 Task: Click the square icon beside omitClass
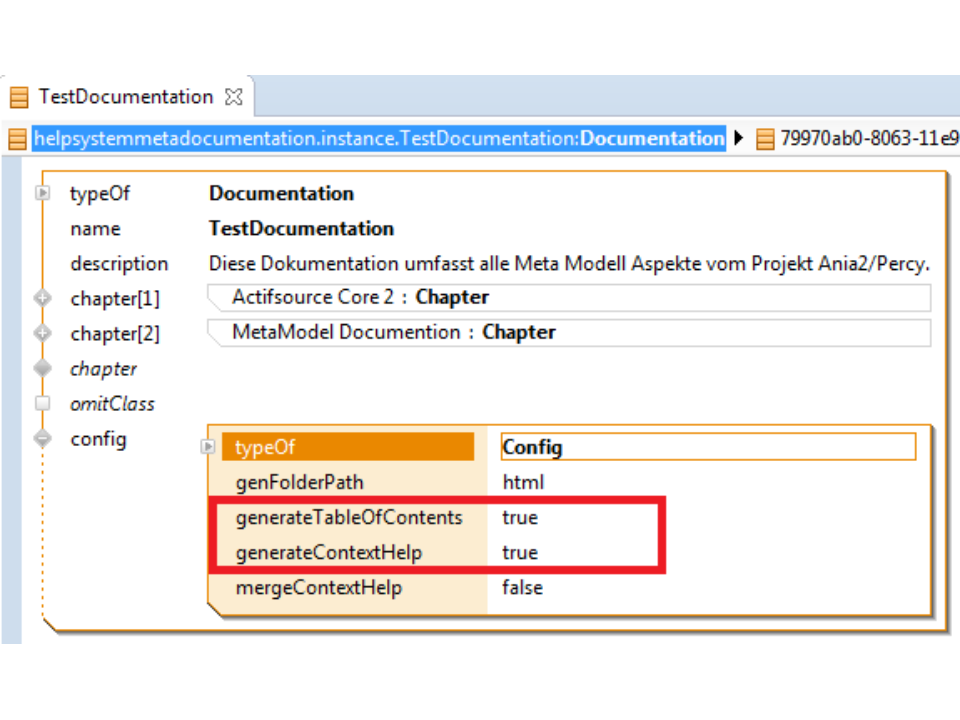point(42,404)
